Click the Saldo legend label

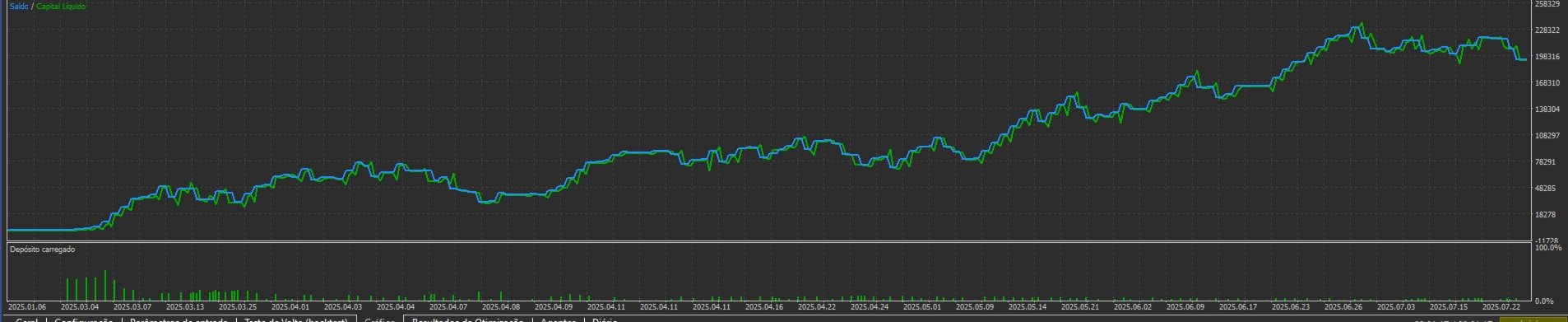pyautogui.click(x=18, y=7)
